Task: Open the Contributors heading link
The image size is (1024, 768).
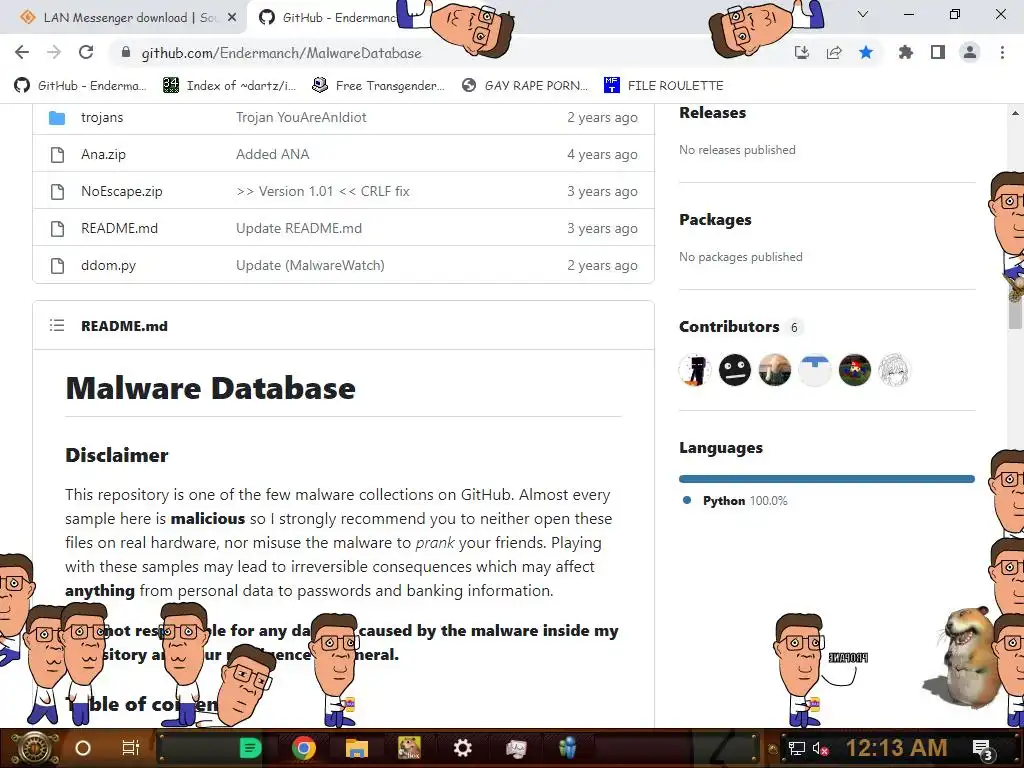Action: click(729, 327)
